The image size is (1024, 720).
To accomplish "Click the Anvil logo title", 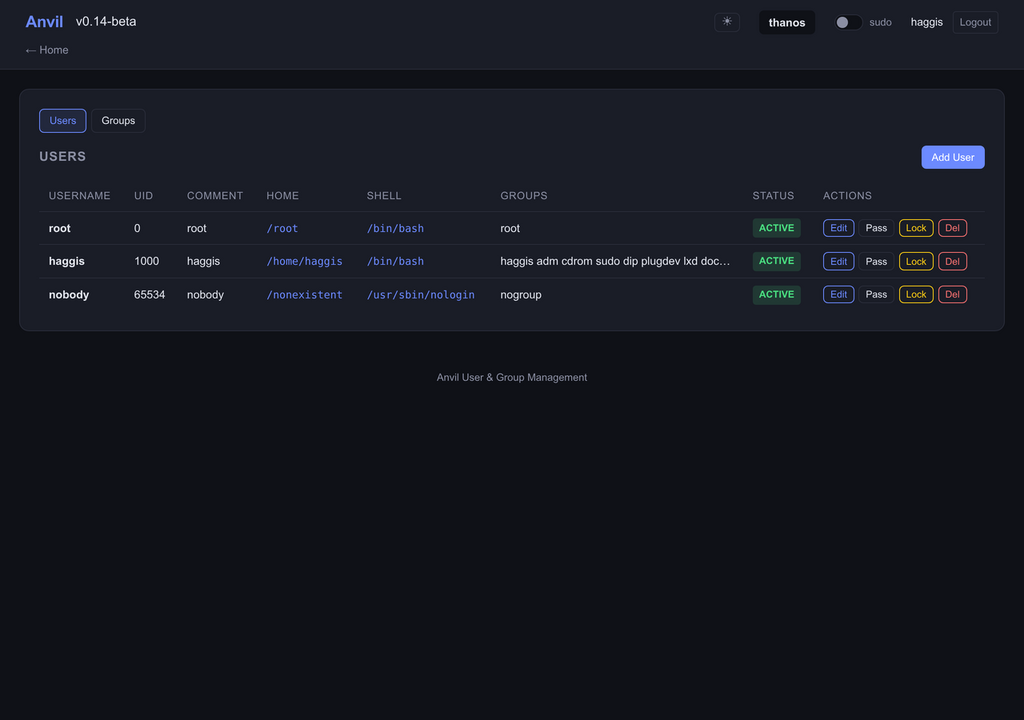I will pos(44,22).
